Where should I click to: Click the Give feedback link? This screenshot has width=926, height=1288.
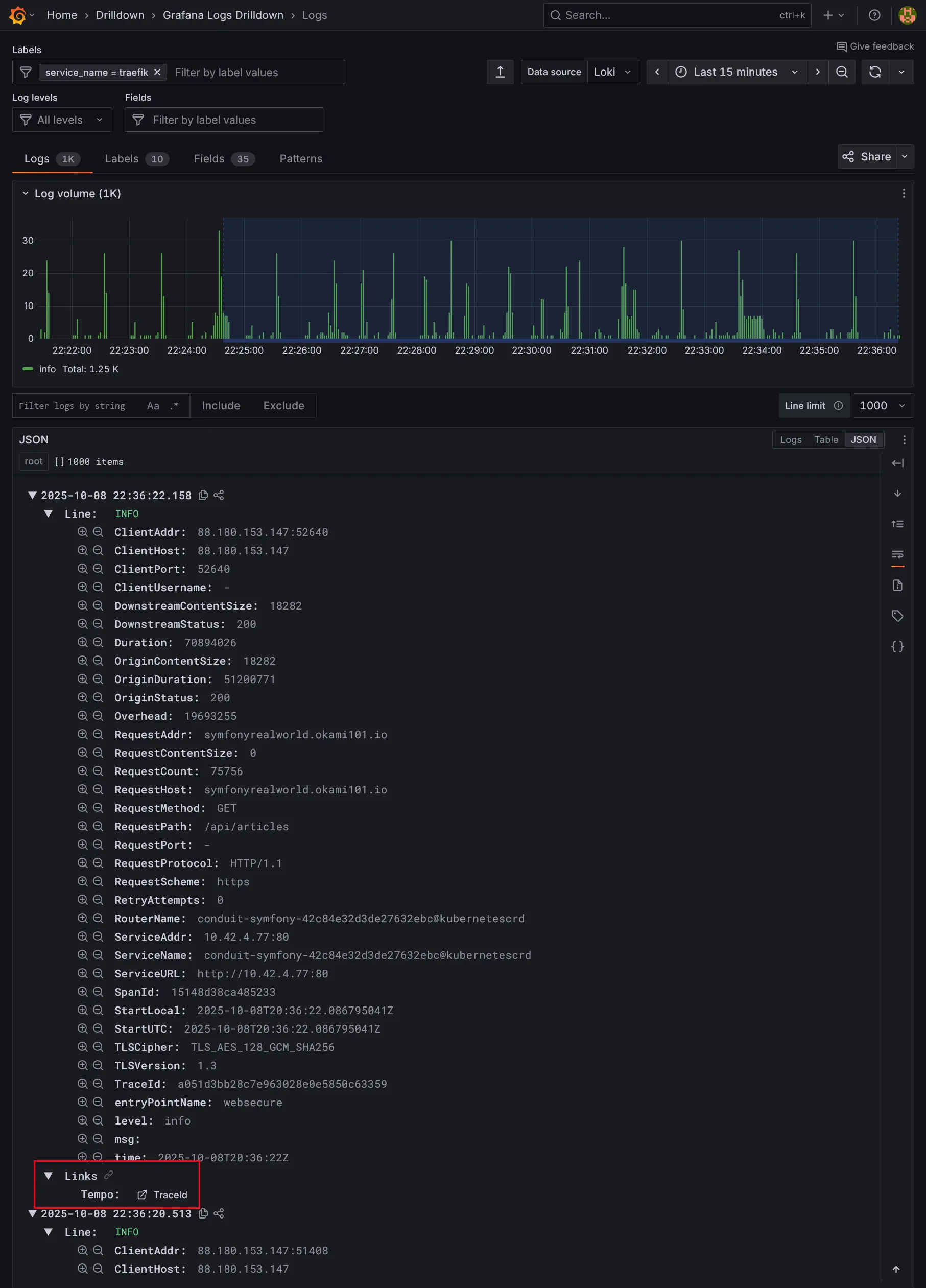tap(875, 46)
